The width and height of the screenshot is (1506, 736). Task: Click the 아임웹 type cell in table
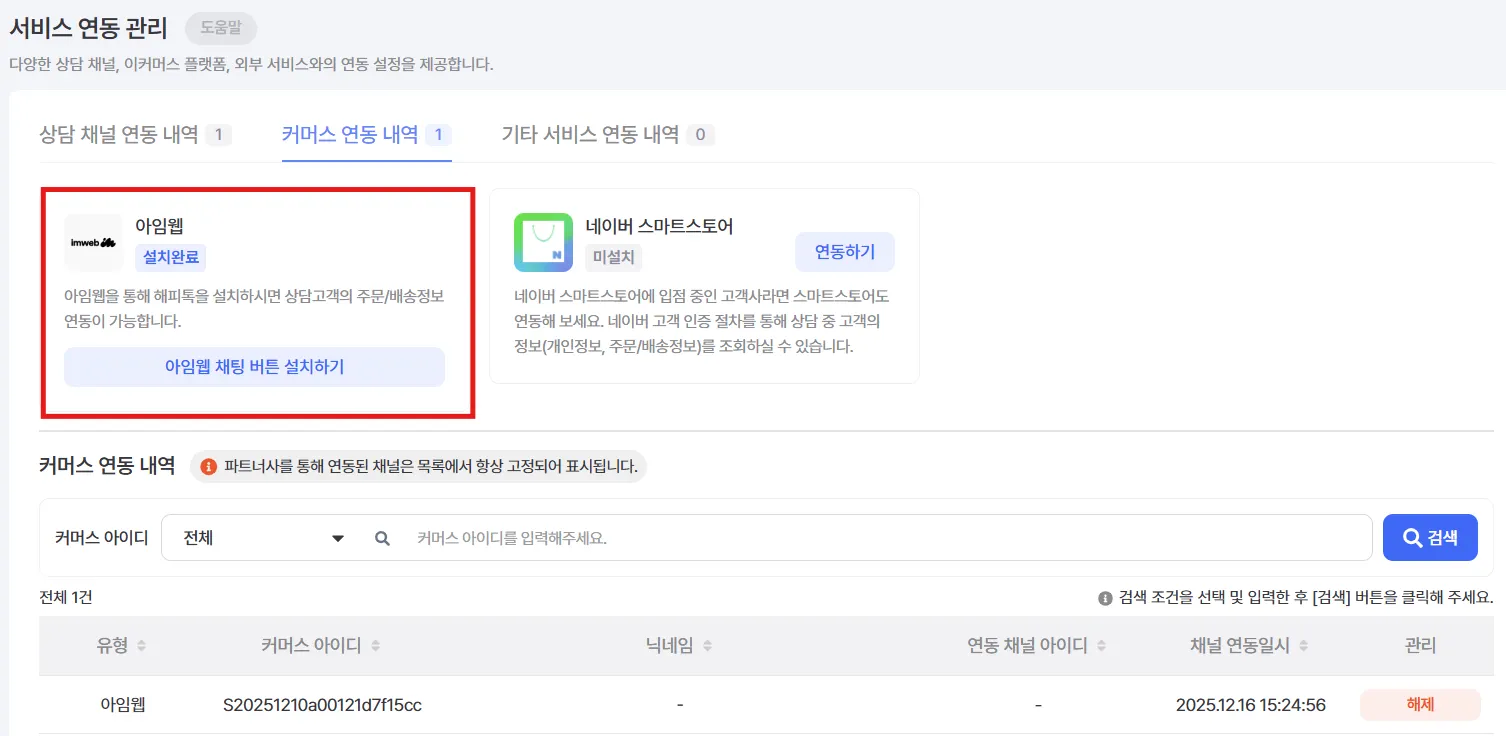point(123,705)
